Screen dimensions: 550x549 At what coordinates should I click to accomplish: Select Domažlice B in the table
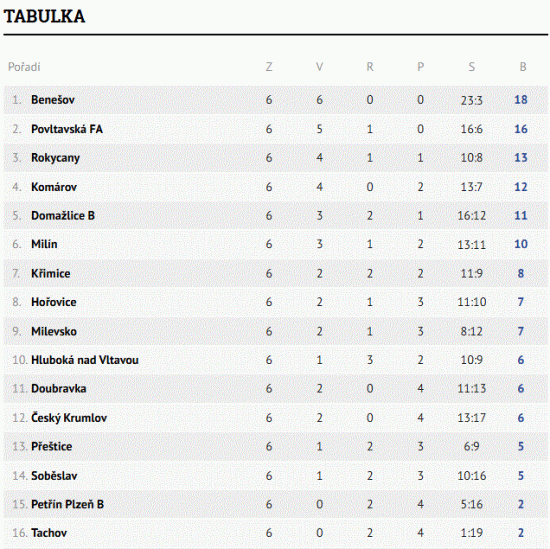point(63,215)
